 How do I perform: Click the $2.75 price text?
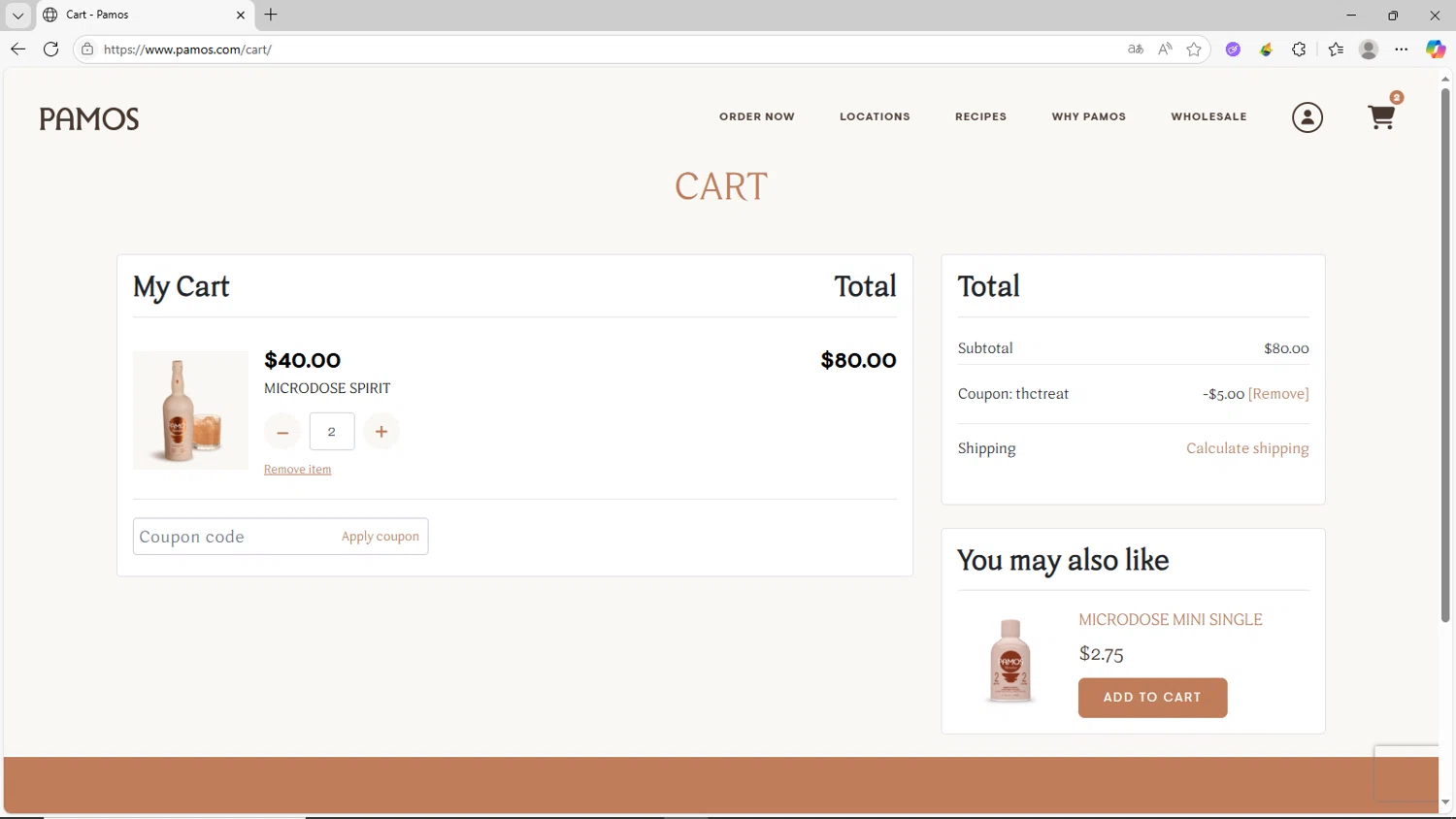(x=1101, y=654)
